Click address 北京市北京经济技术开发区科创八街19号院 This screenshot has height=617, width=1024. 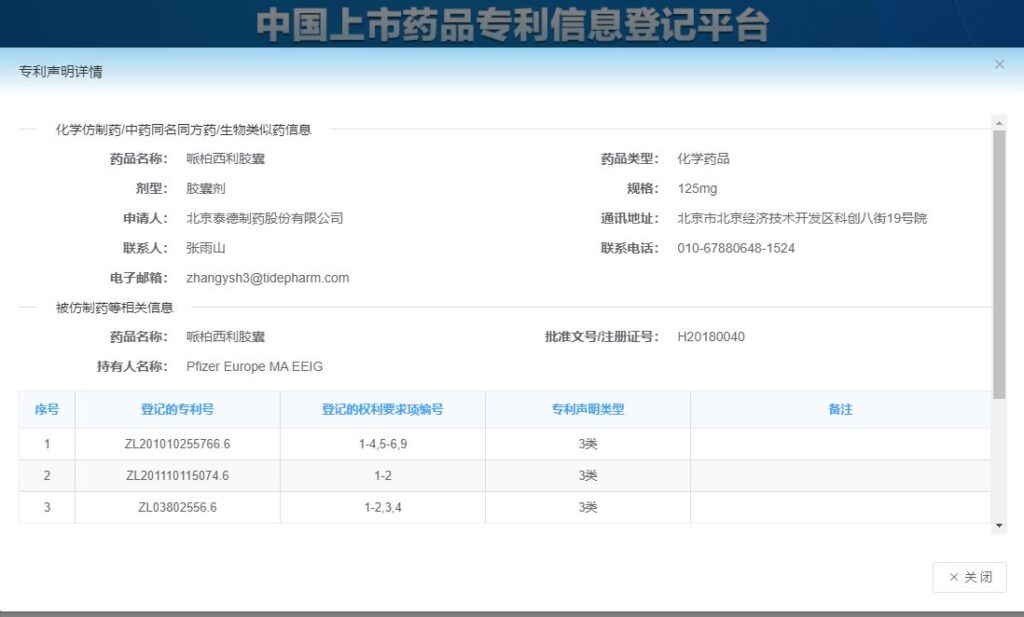pyautogui.click(x=802, y=218)
